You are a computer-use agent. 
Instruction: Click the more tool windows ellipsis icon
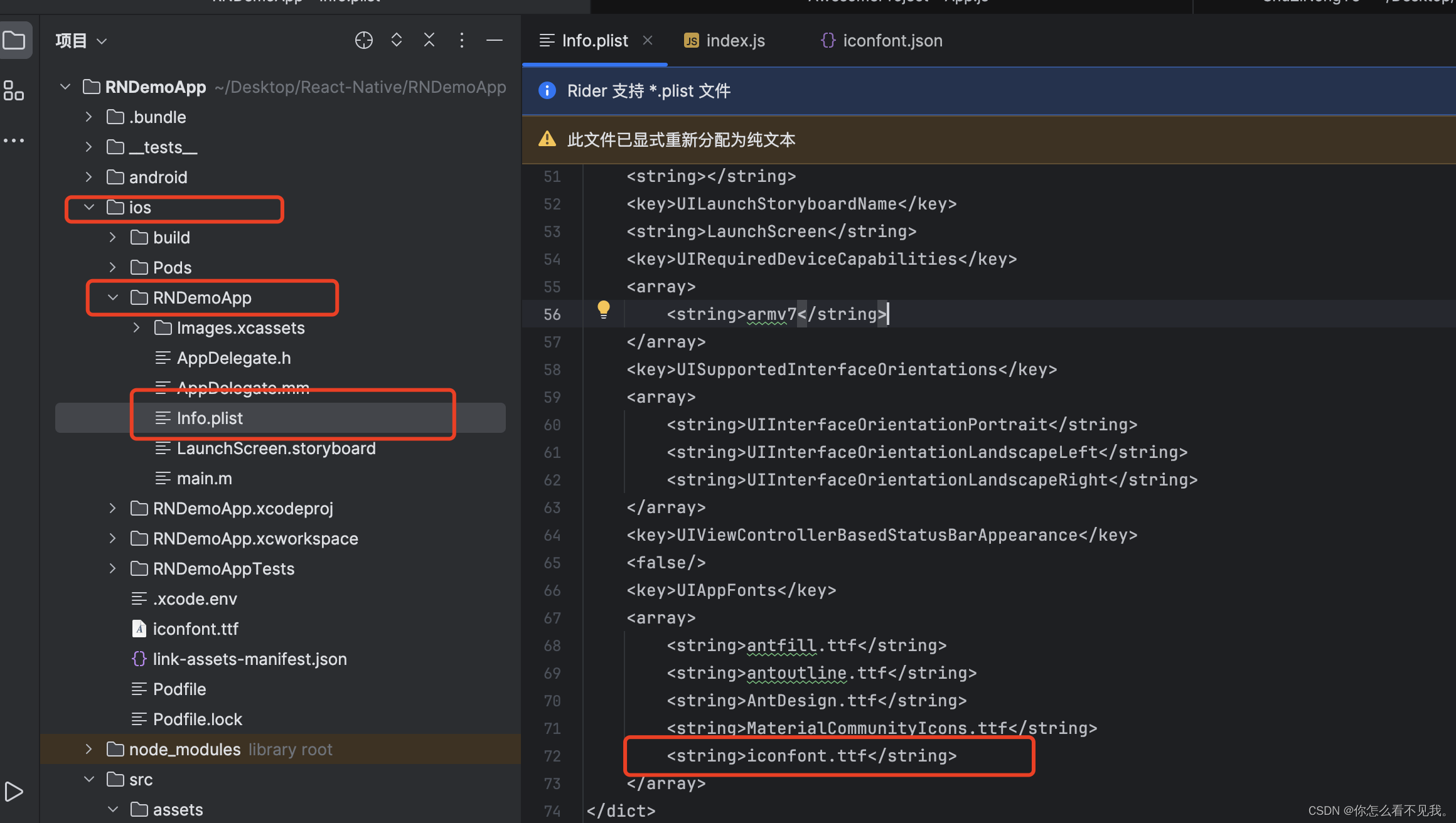[x=13, y=141]
